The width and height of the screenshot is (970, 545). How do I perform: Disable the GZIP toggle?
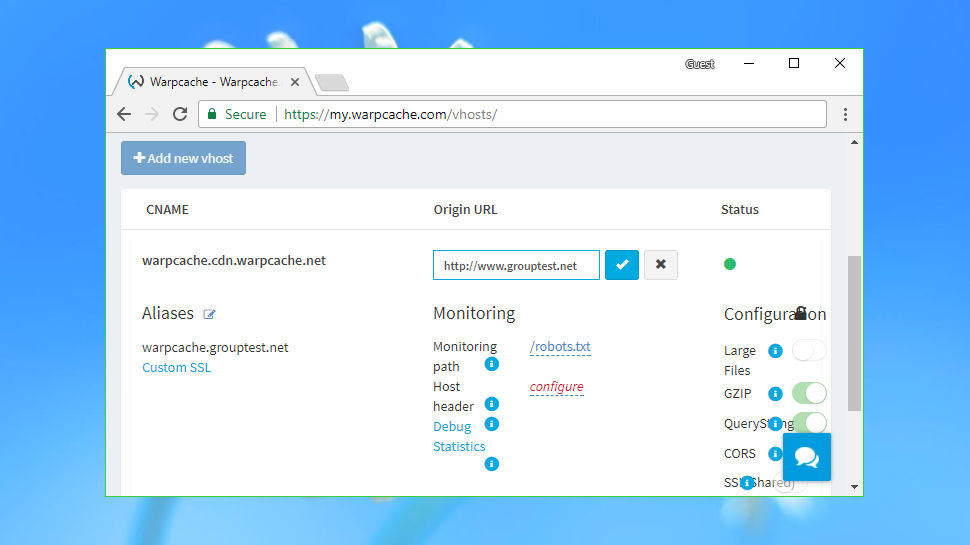809,393
